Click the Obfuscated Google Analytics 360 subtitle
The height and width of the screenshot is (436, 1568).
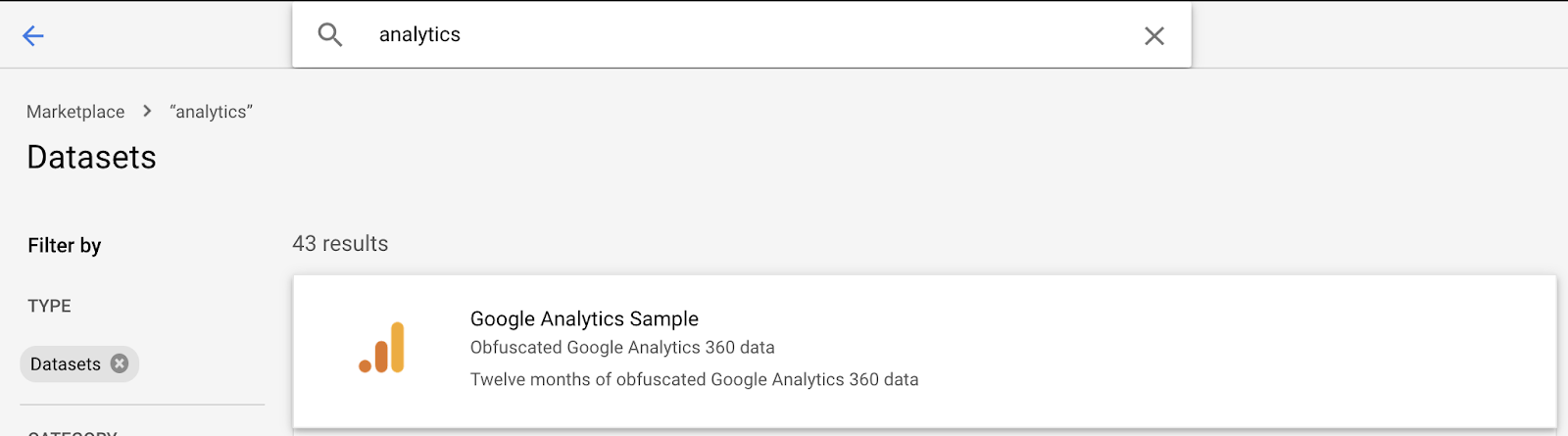tap(622, 348)
